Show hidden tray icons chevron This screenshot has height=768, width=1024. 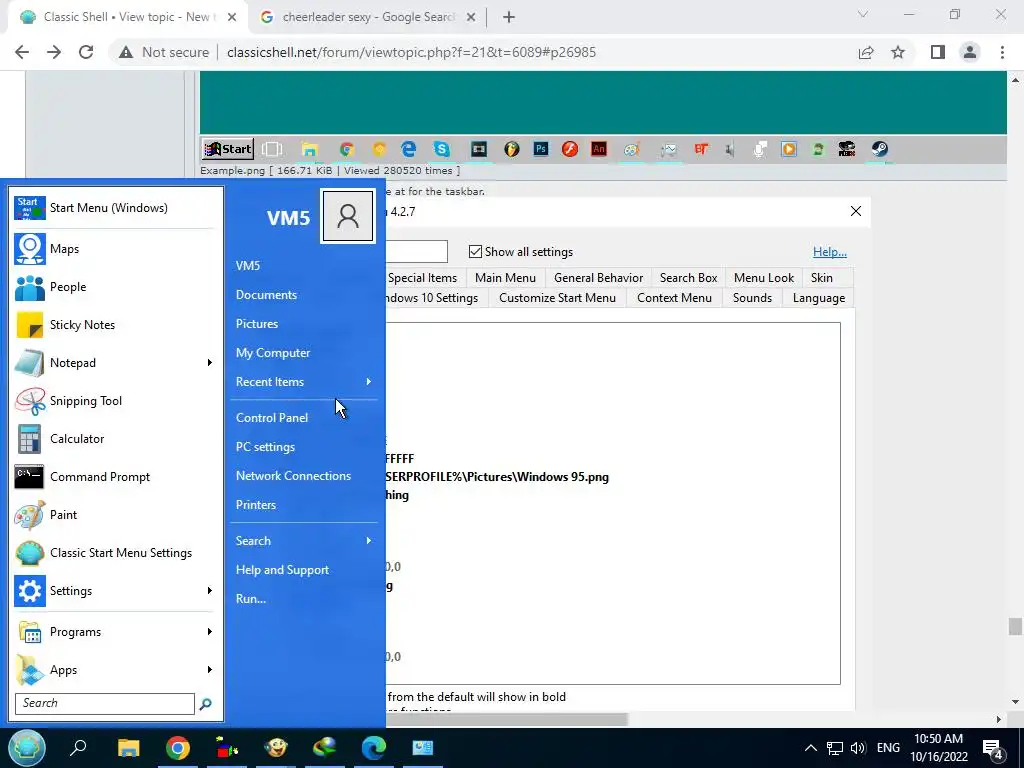point(810,748)
